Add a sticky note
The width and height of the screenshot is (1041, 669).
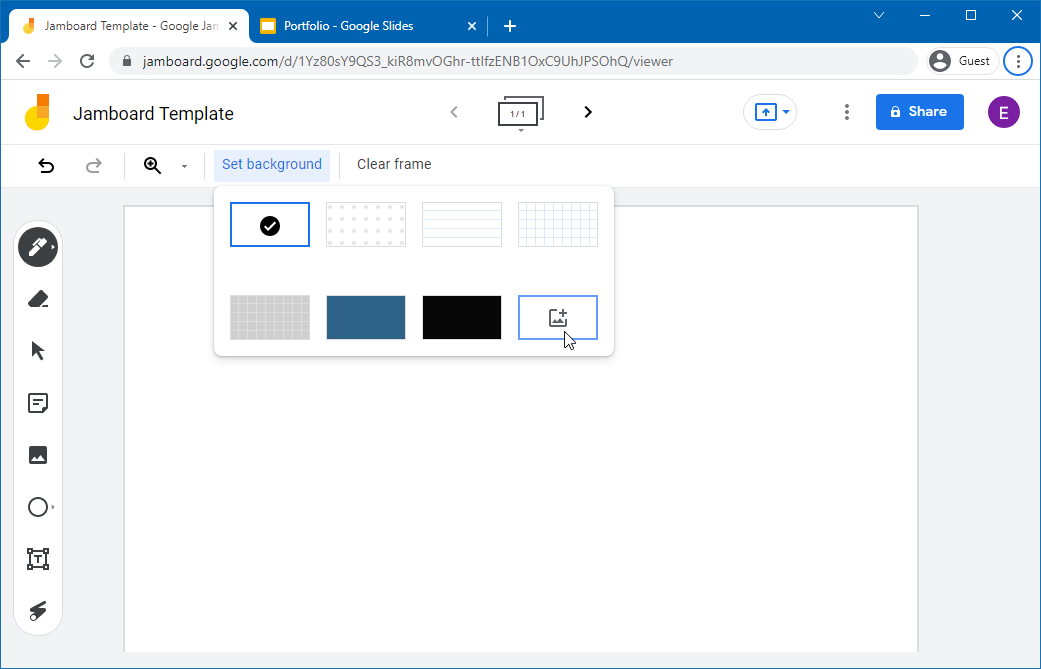coord(38,403)
